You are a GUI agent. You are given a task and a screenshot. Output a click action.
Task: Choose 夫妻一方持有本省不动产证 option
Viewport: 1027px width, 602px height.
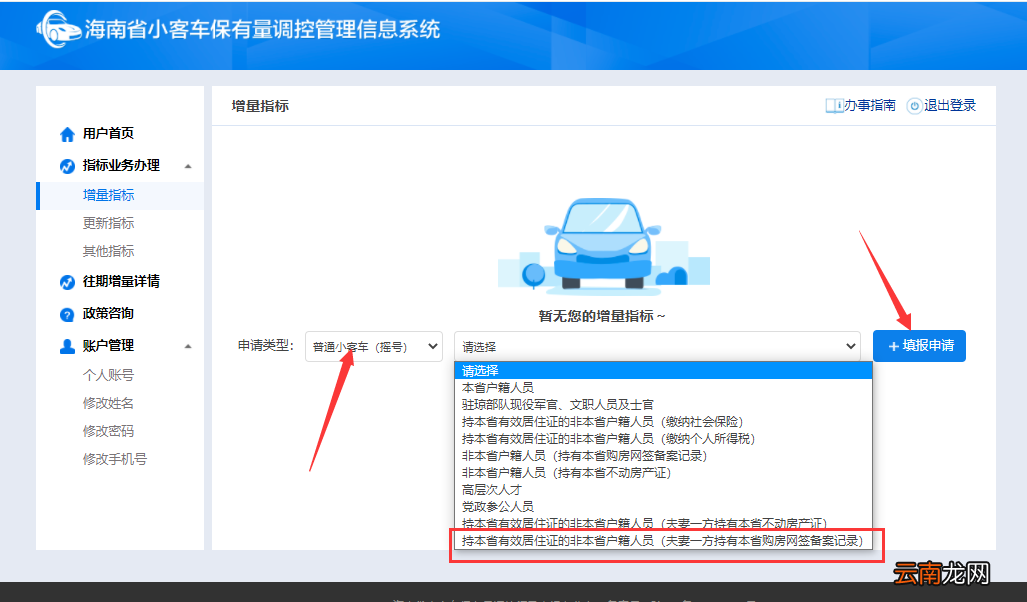[663, 523]
